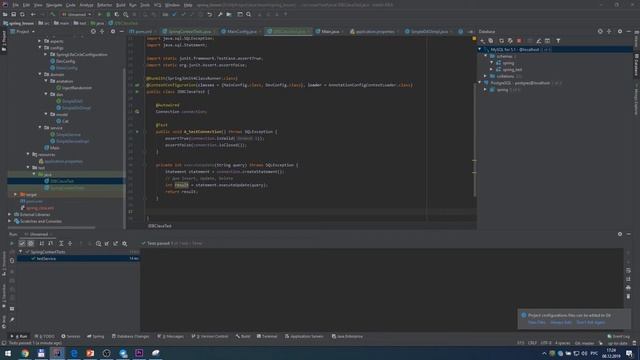The image size is (640, 360).
Task: Expand the collations node in the Database panel
Action: pyautogui.click(x=486, y=76)
